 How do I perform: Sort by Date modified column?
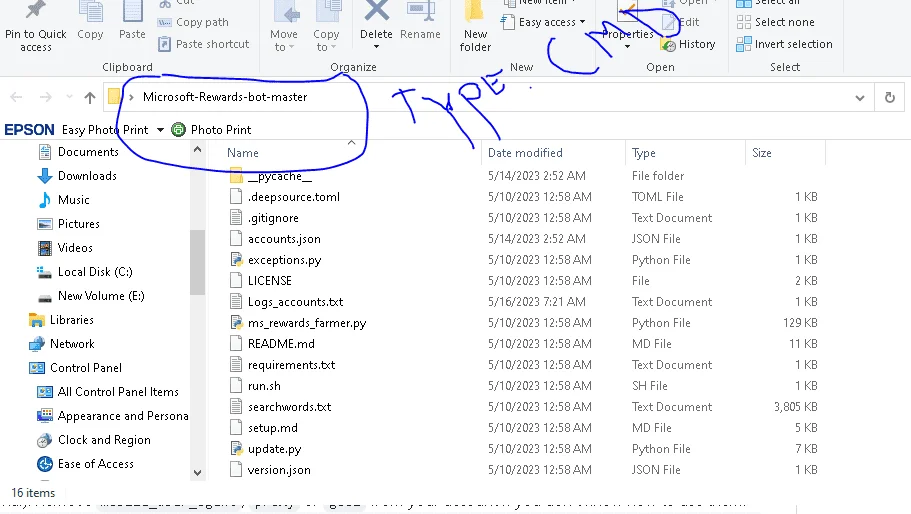point(525,153)
